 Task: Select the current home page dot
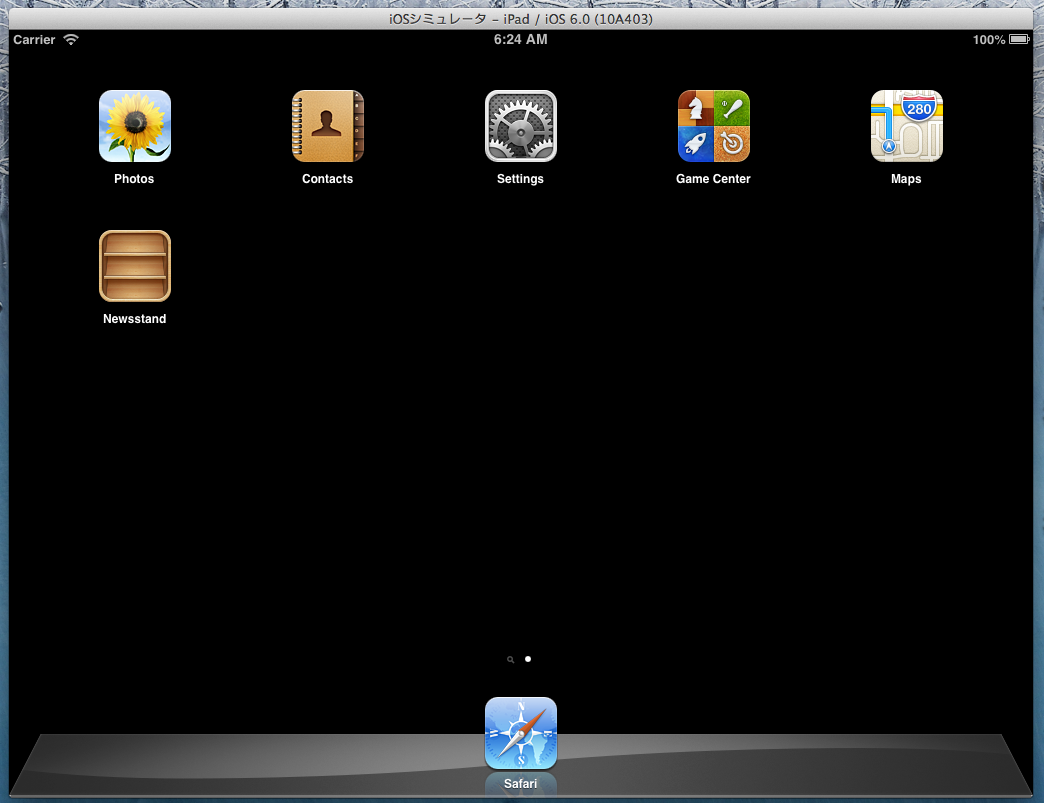tap(528, 659)
